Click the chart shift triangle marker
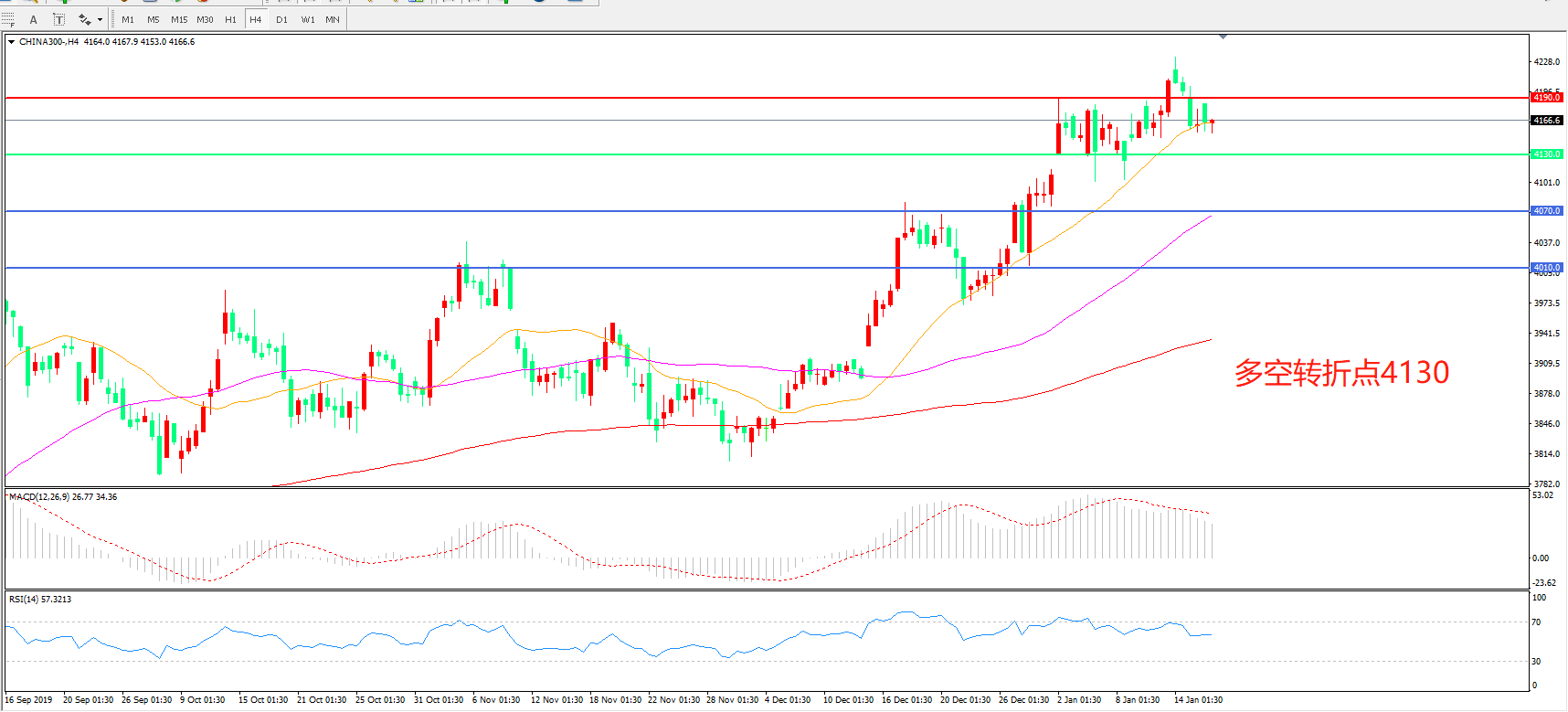The width and height of the screenshot is (1568, 712). tap(1223, 37)
